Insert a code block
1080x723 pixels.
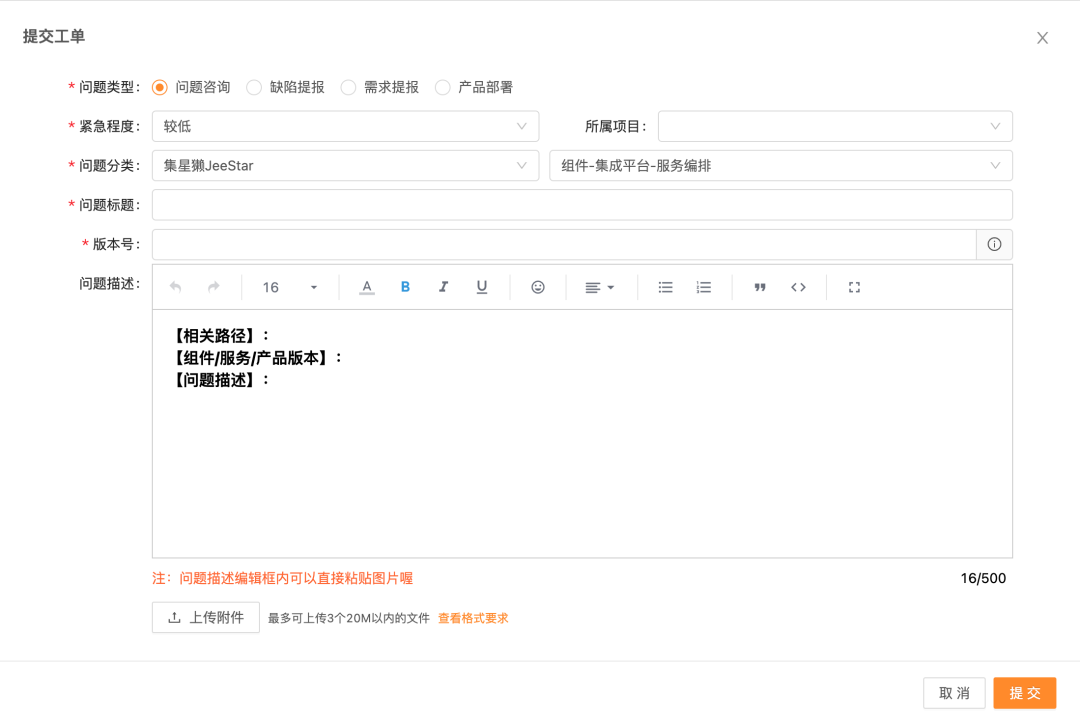click(798, 287)
